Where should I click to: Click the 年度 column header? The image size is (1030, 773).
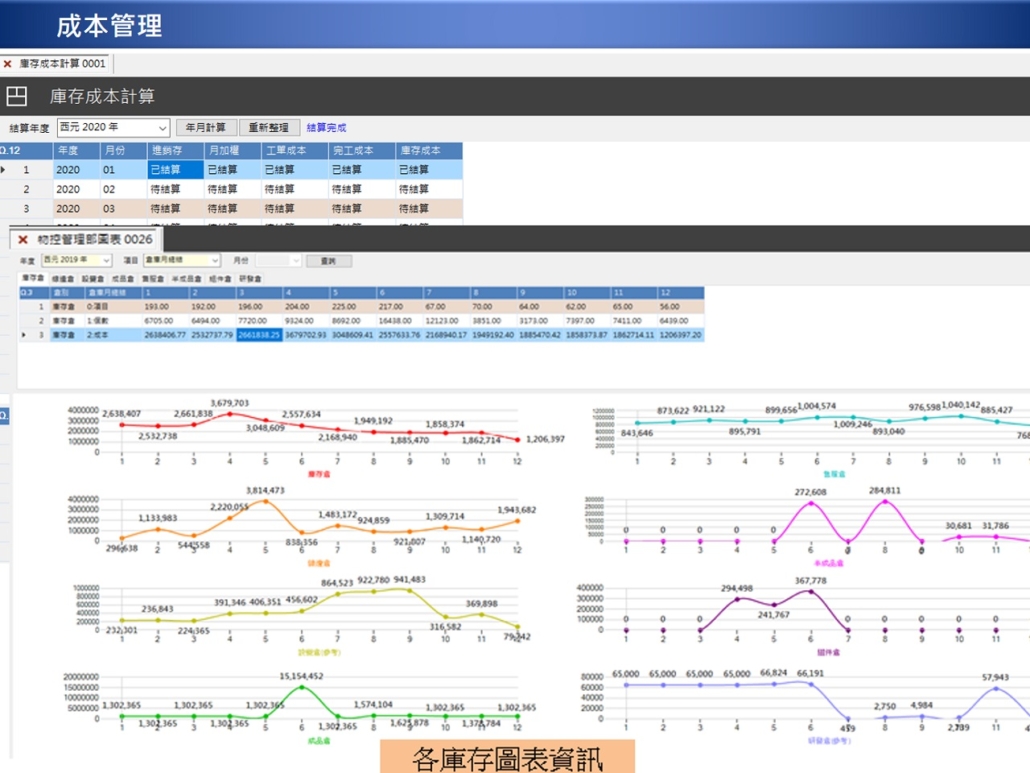click(76, 150)
